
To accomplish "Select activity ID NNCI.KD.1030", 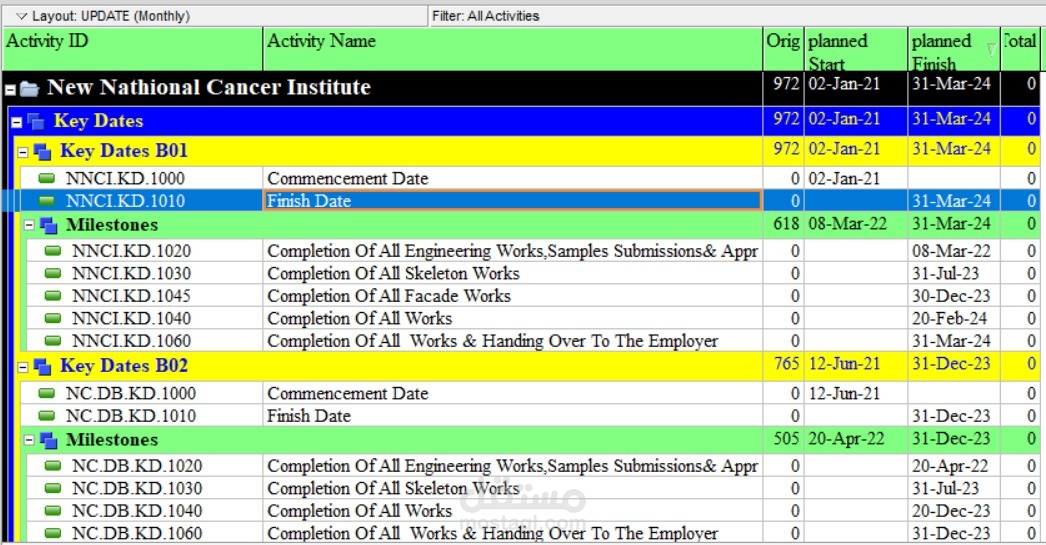I will [x=131, y=274].
